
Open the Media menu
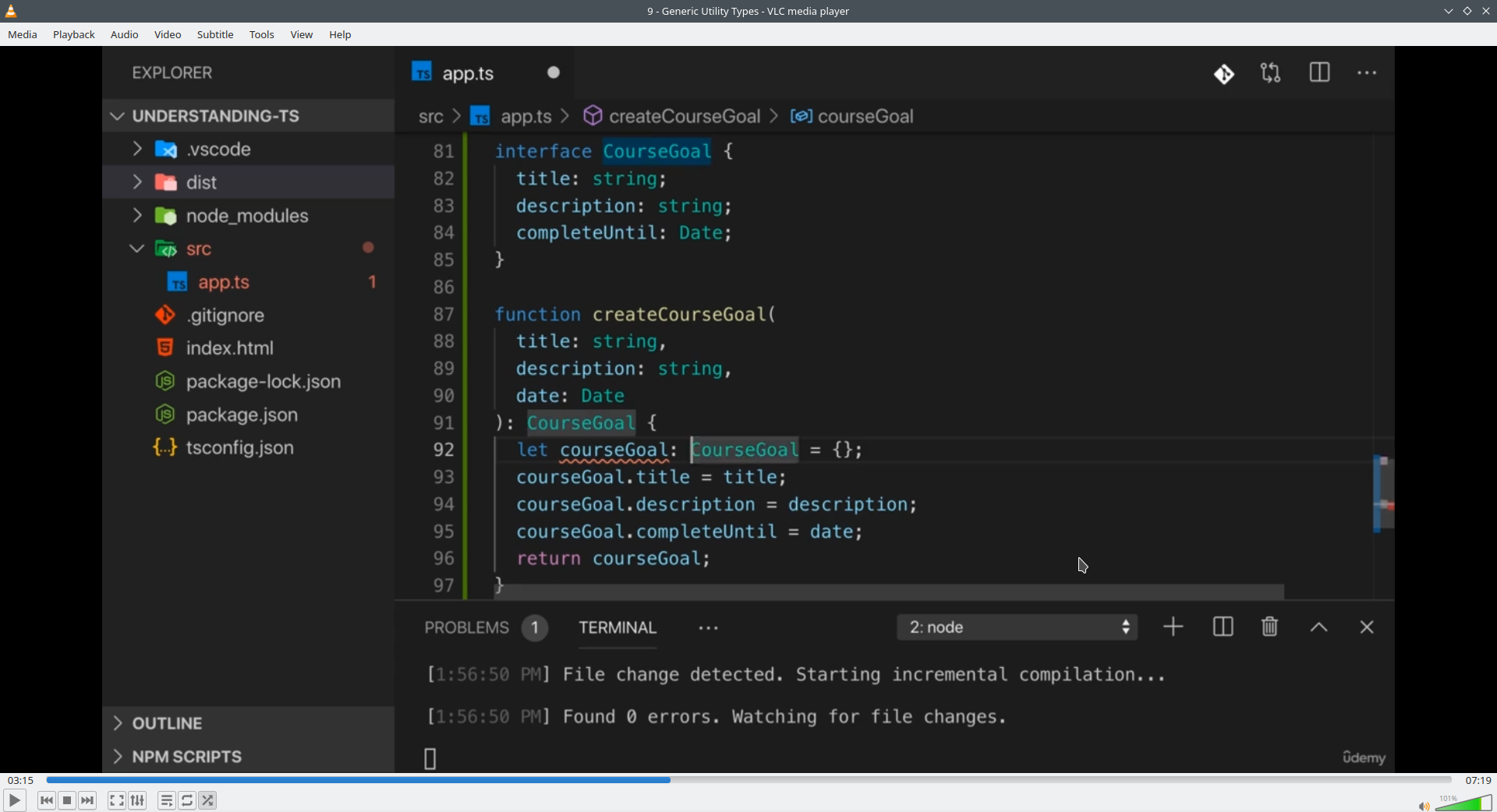point(23,34)
